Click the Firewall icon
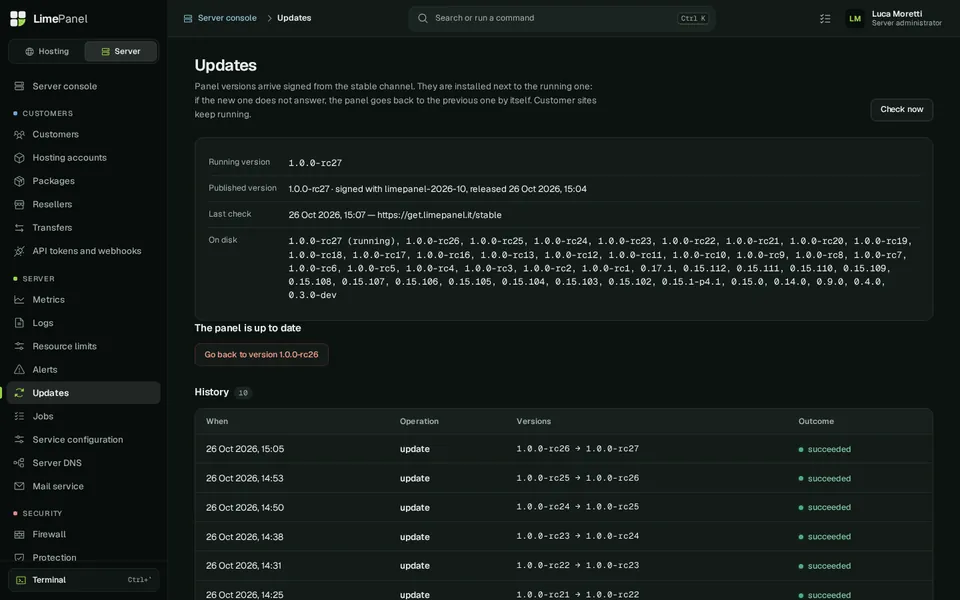The height and width of the screenshot is (600, 960). point(20,534)
